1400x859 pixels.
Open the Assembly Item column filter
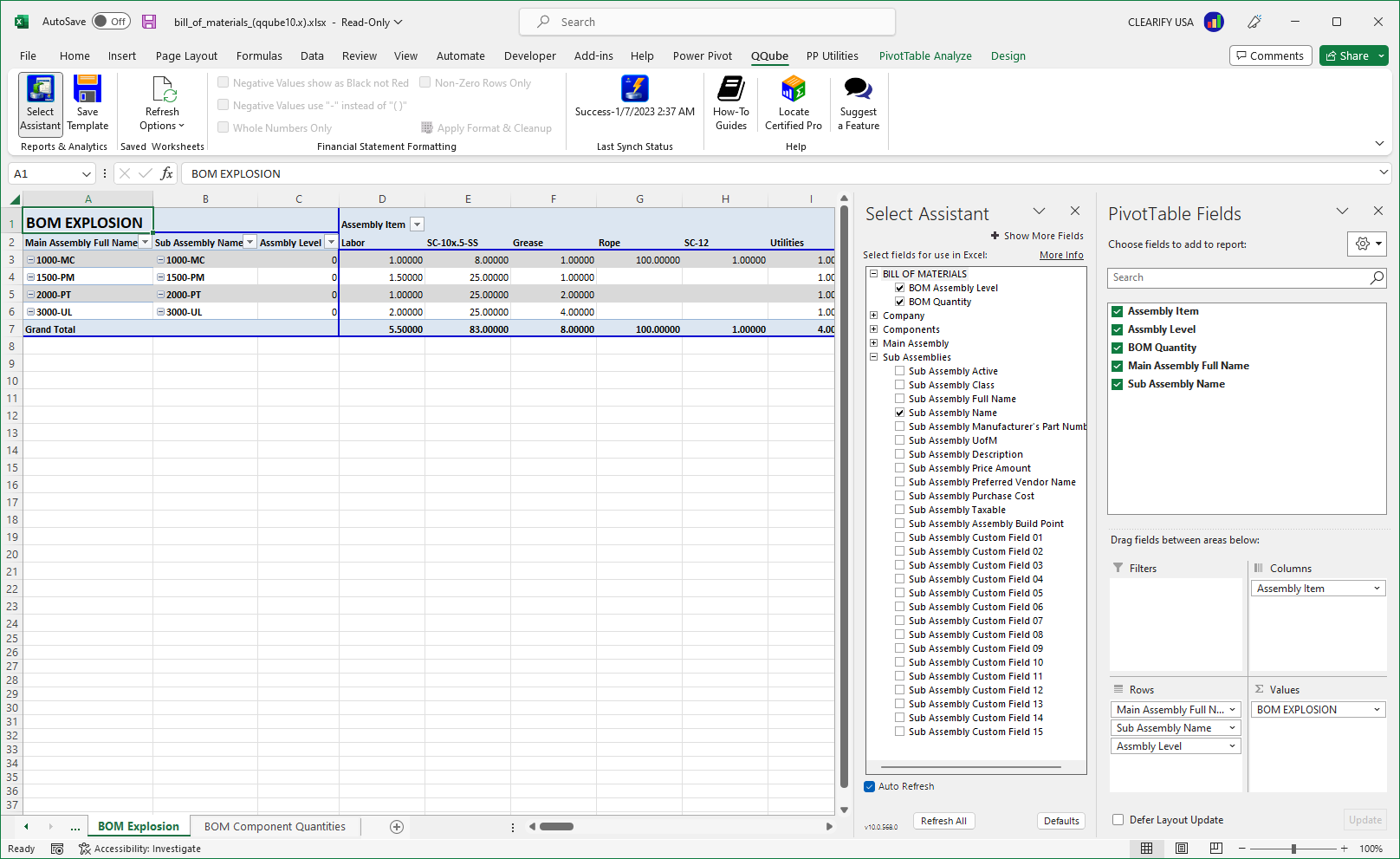pos(417,224)
